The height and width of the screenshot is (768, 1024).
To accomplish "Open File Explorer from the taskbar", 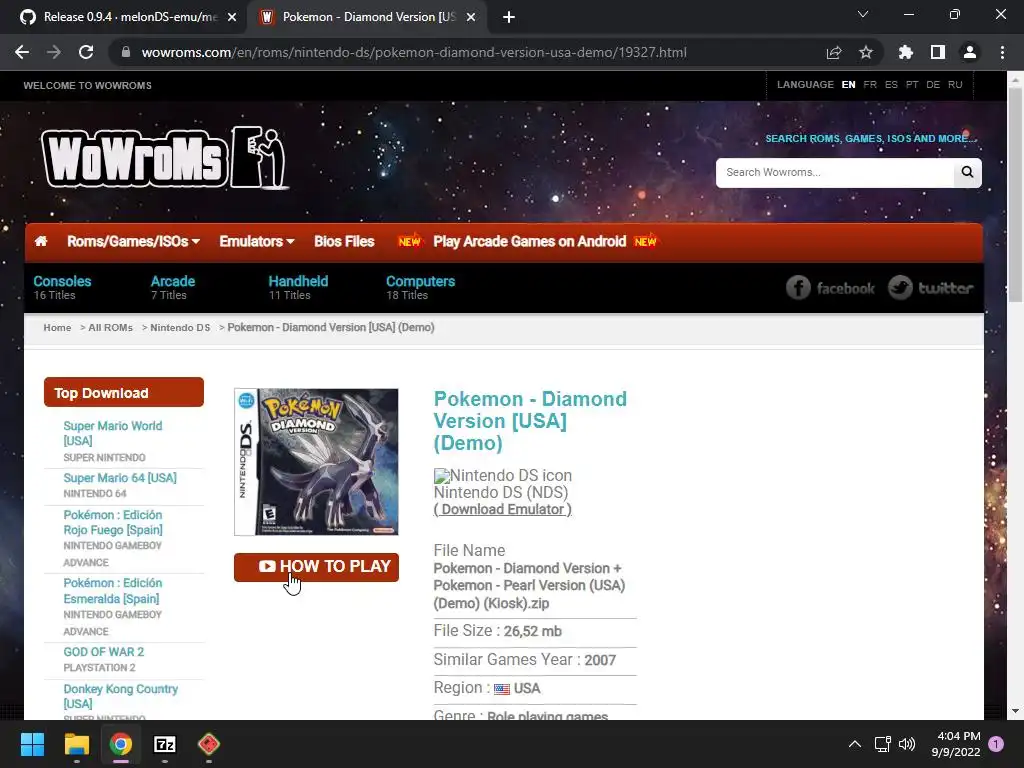I will 76,744.
